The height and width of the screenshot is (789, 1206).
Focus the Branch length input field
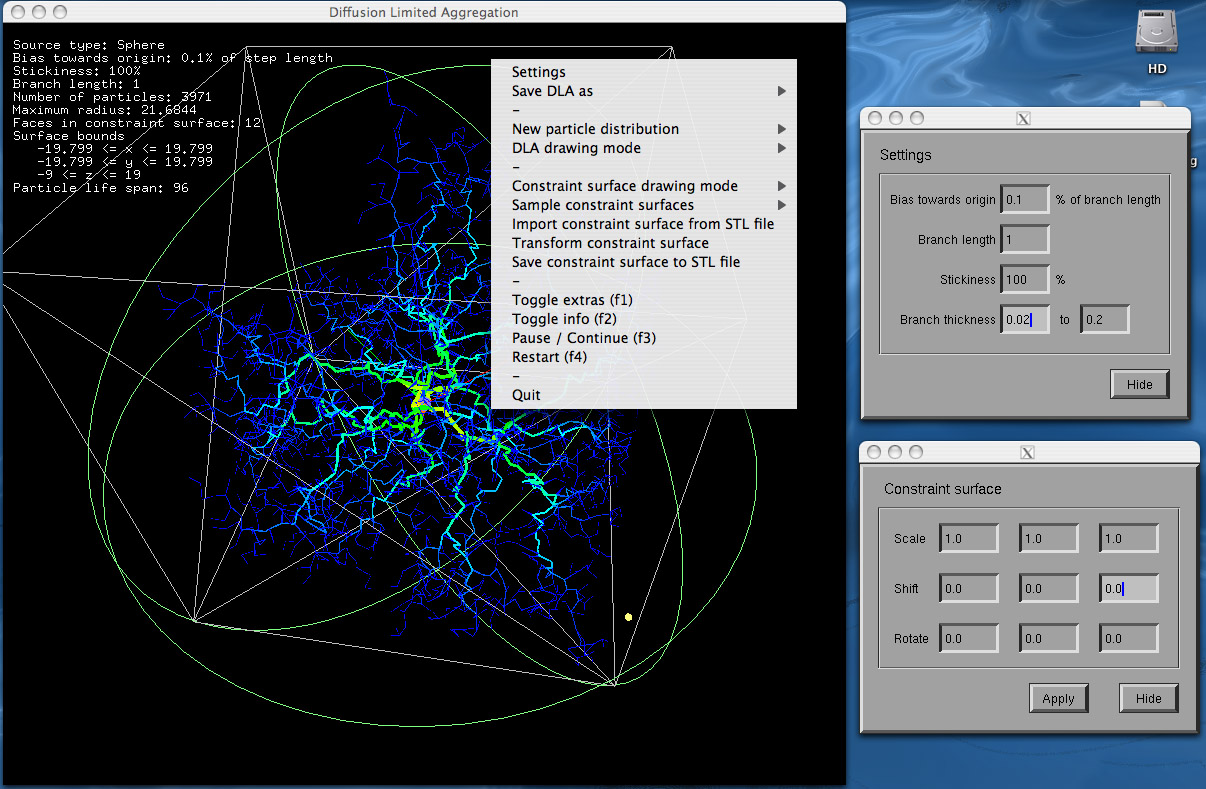coord(1025,239)
